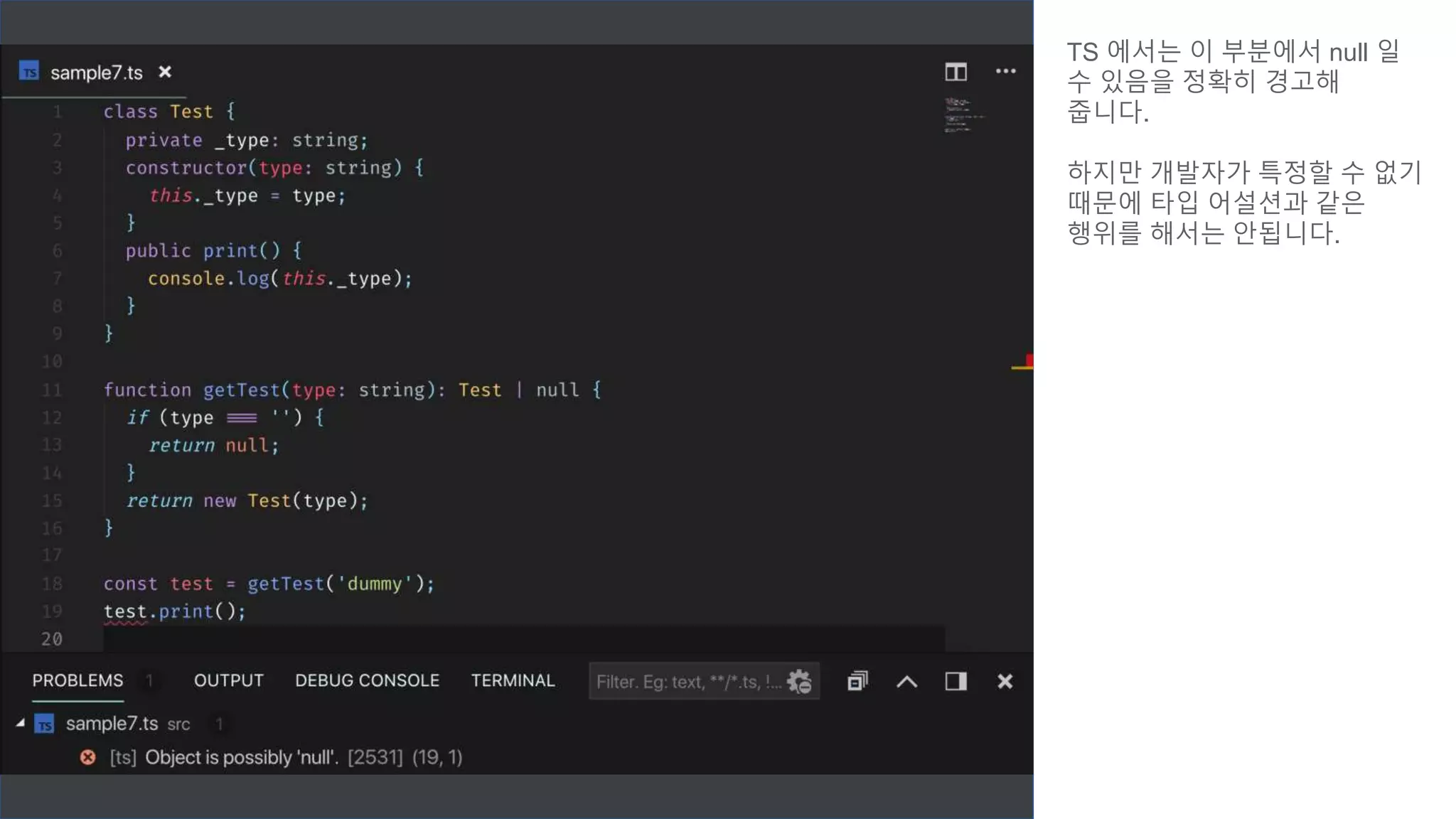Click the red error marker in overview ruler
1456x819 pixels.
tap(1029, 360)
